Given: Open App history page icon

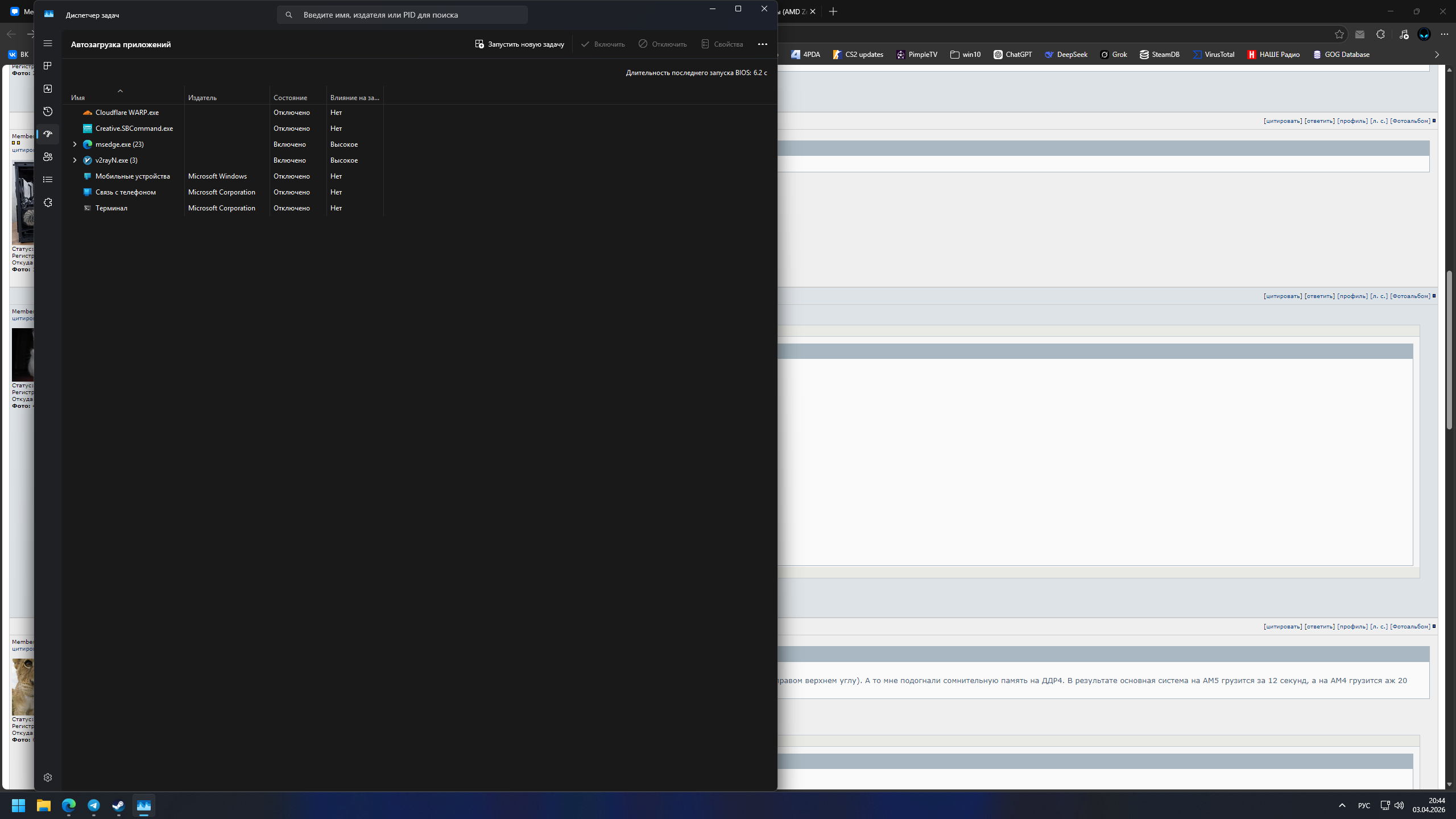Looking at the screenshot, I should pos(48,111).
